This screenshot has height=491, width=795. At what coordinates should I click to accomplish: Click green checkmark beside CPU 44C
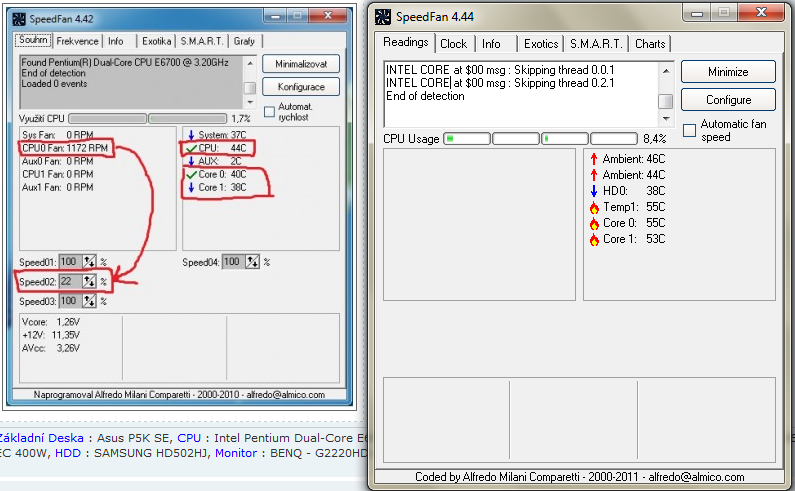tap(191, 148)
